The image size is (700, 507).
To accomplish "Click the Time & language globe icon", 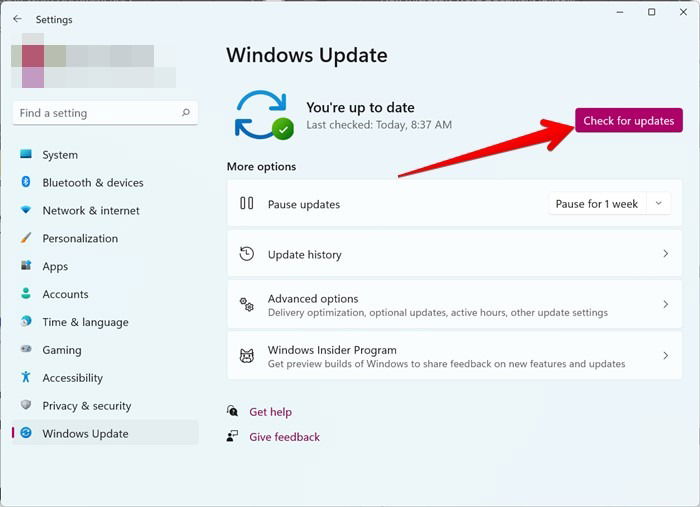I will (x=26, y=321).
